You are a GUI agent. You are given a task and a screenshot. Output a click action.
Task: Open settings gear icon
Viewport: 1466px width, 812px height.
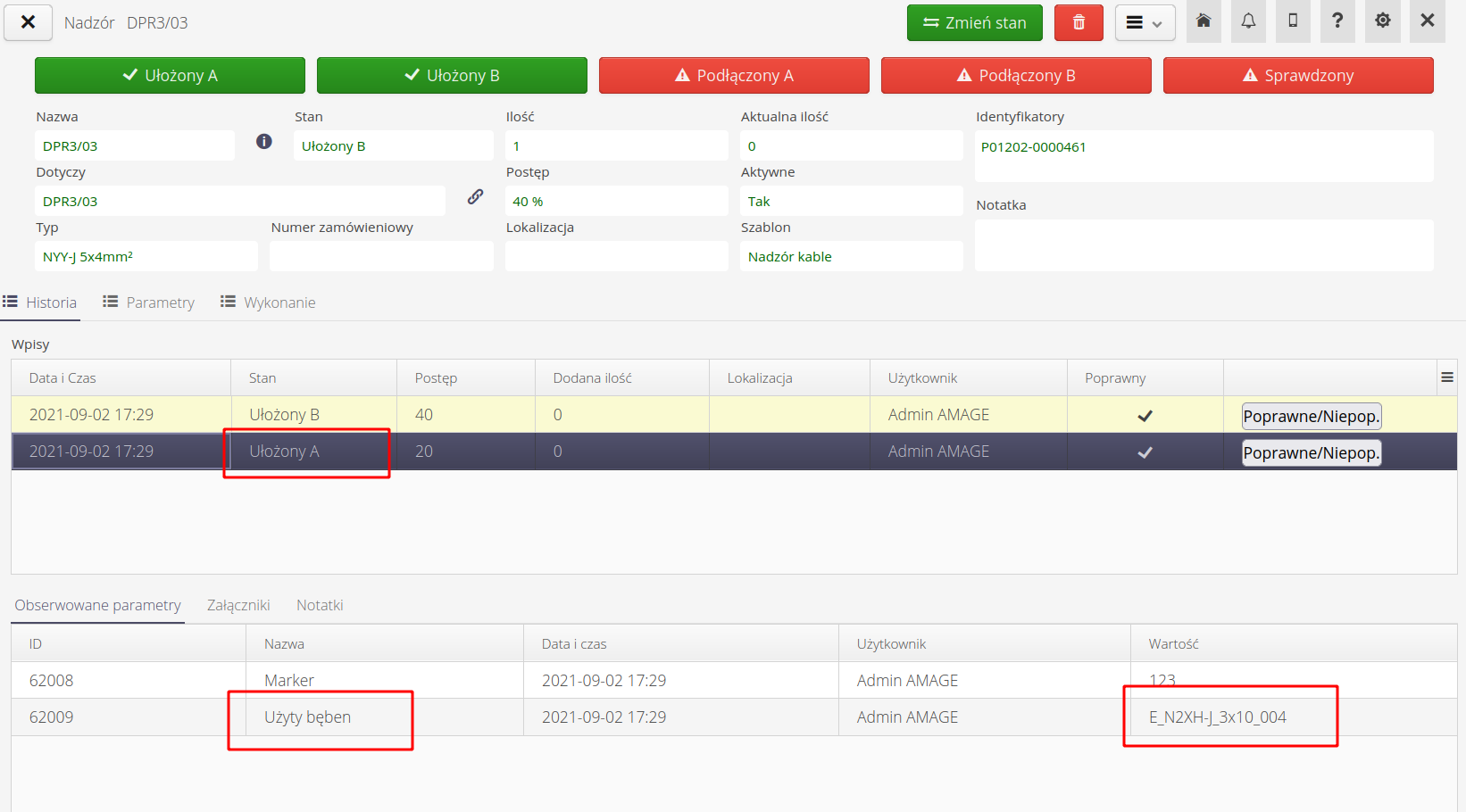click(1382, 21)
